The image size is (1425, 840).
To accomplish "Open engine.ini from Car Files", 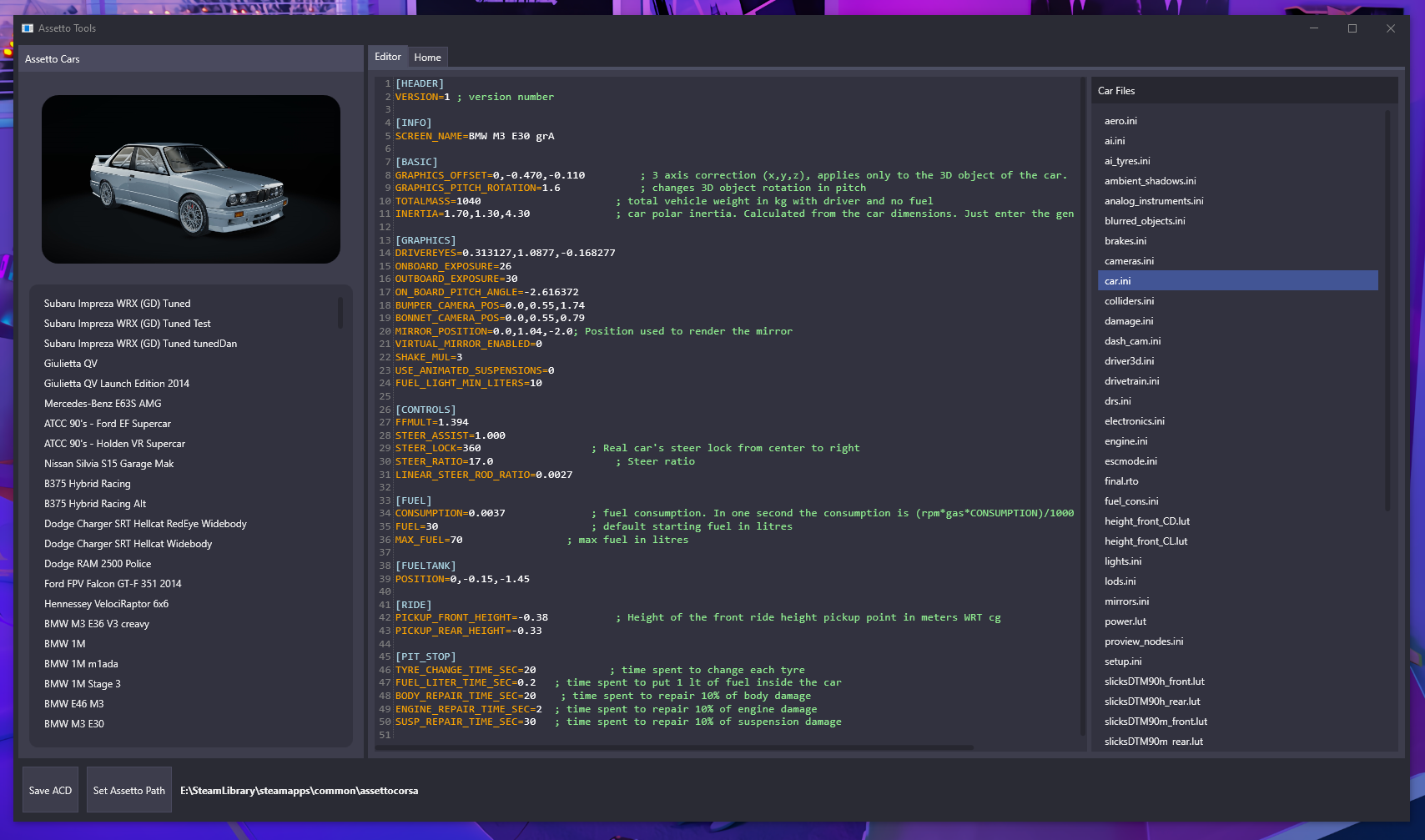I will (x=1125, y=440).
